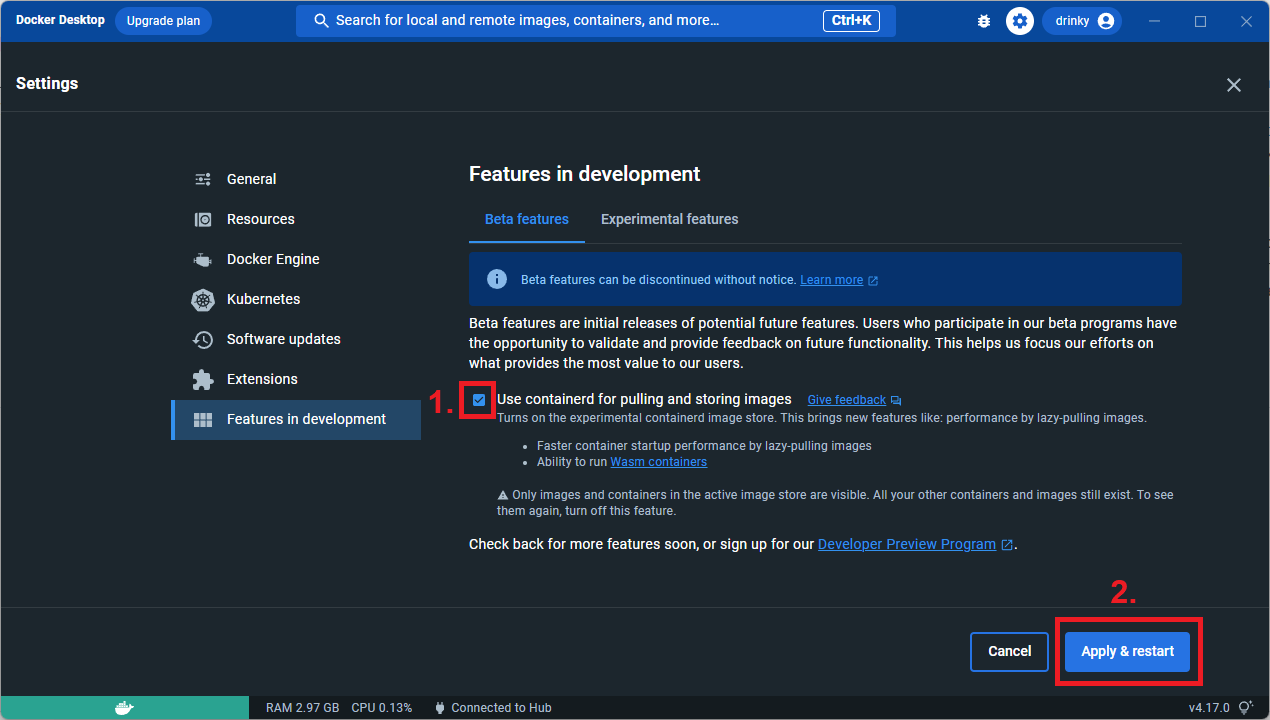Click the Ctrl+K shortcut badge
This screenshot has width=1270, height=720.
click(x=851, y=21)
